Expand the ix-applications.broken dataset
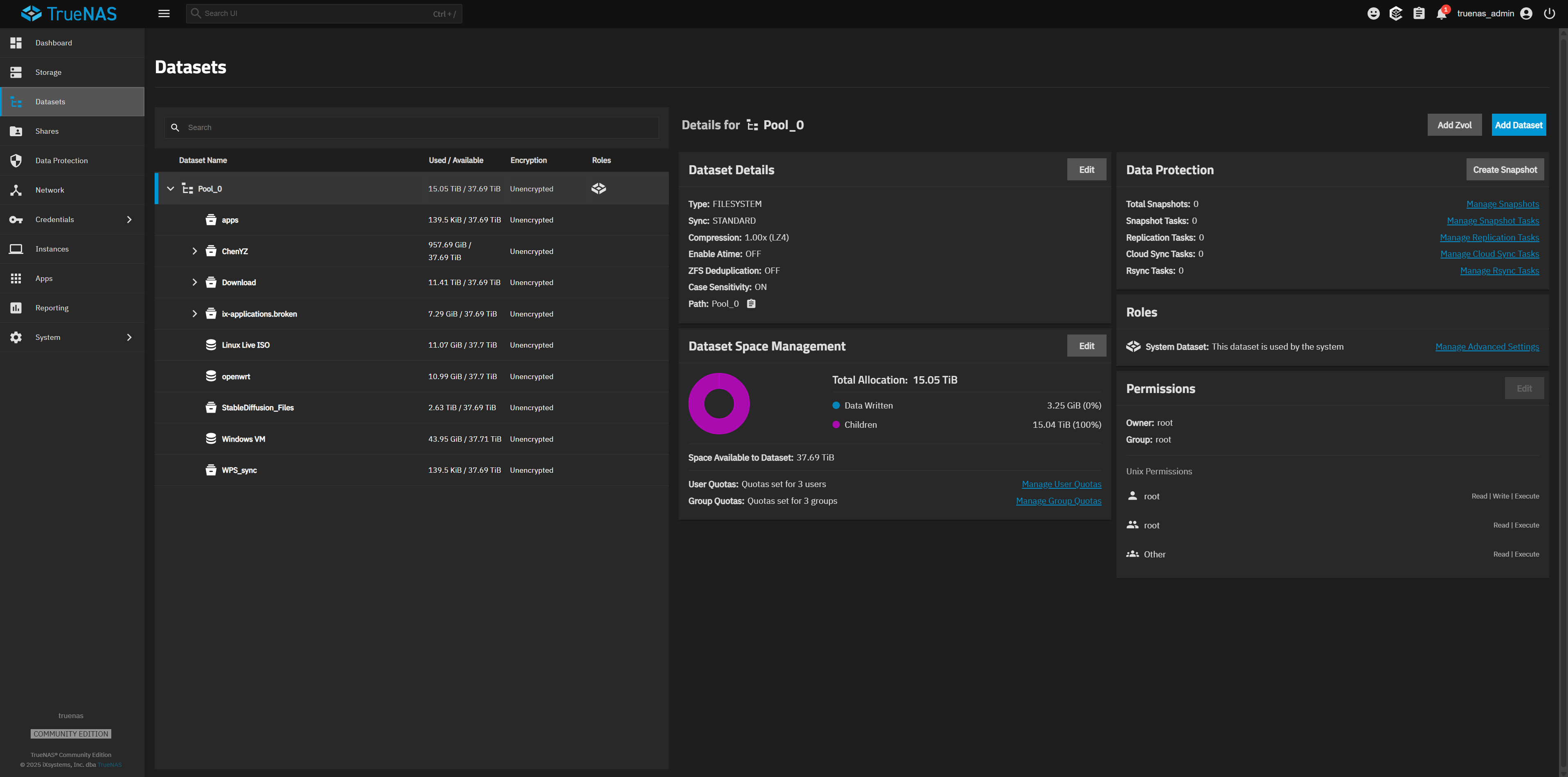The width and height of the screenshot is (1568, 777). (194, 314)
